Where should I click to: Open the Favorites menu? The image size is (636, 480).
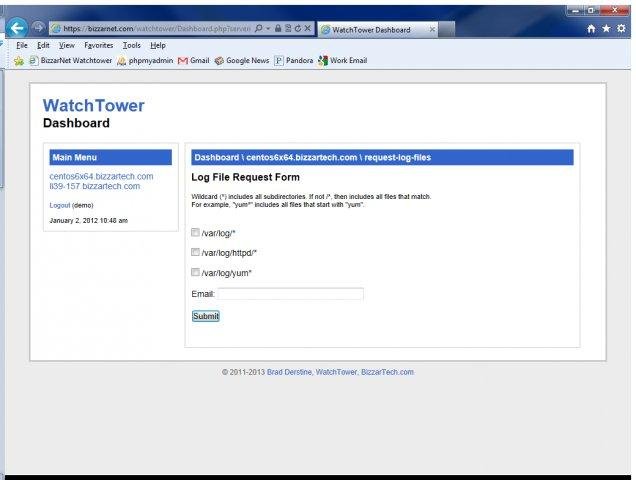pos(99,45)
